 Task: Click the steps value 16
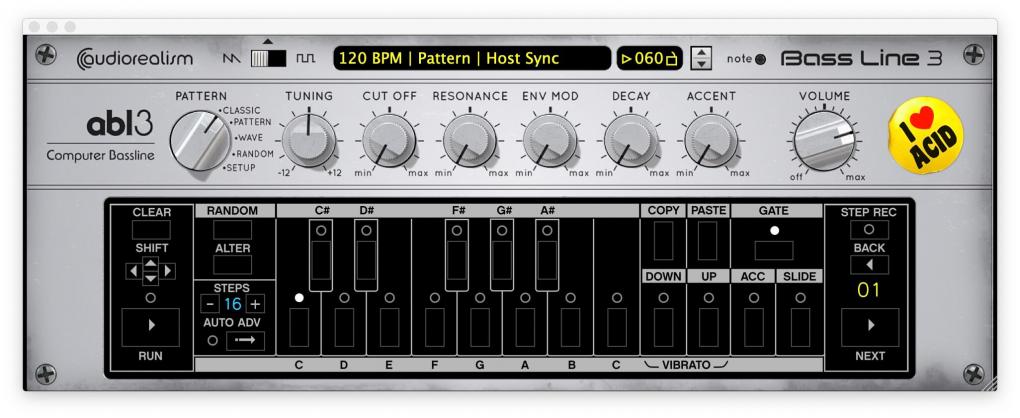pos(233,304)
